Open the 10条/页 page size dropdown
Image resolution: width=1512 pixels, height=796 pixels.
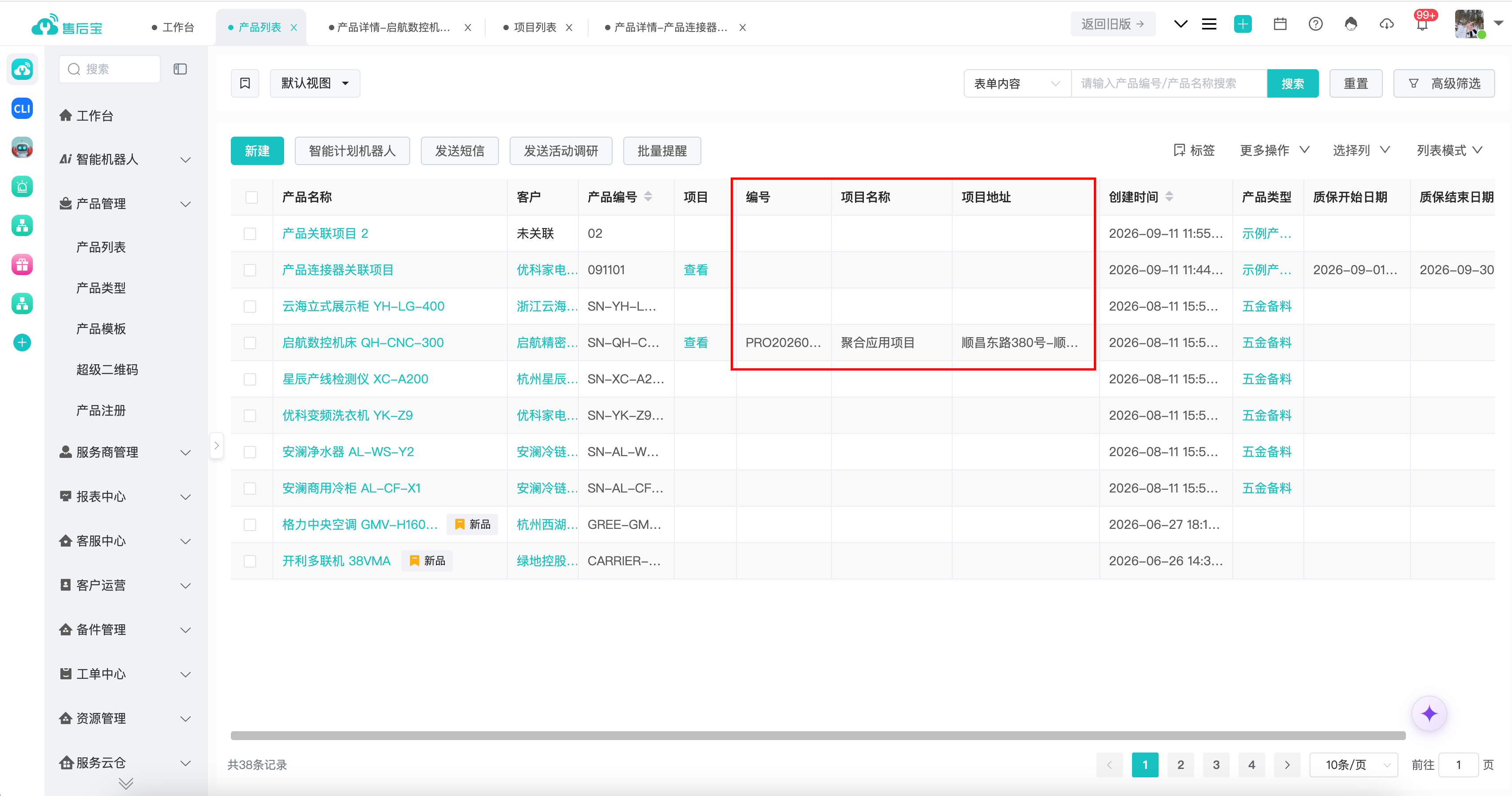(x=1354, y=765)
